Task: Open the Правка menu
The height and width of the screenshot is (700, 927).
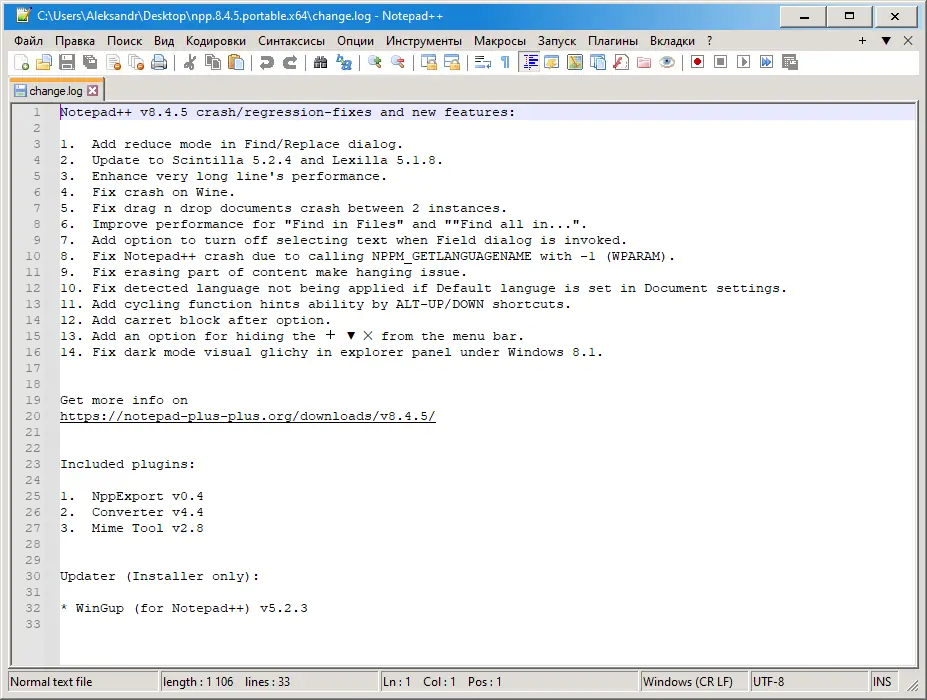Action: tap(74, 41)
